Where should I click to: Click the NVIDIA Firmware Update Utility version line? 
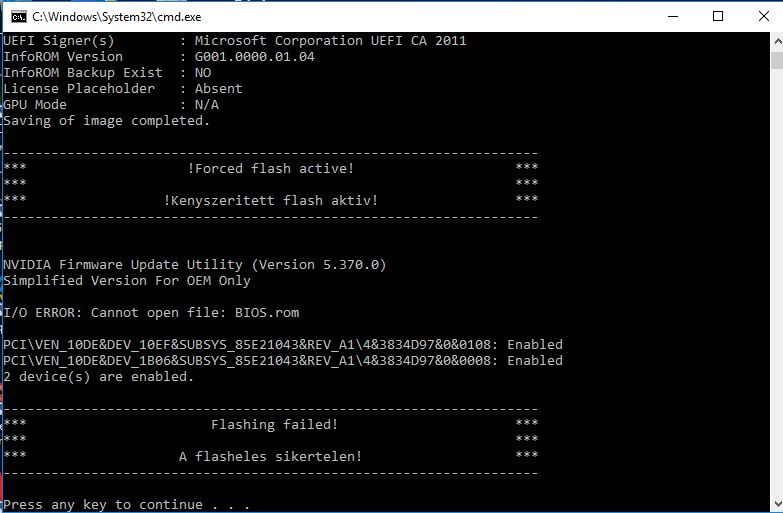[195, 265]
